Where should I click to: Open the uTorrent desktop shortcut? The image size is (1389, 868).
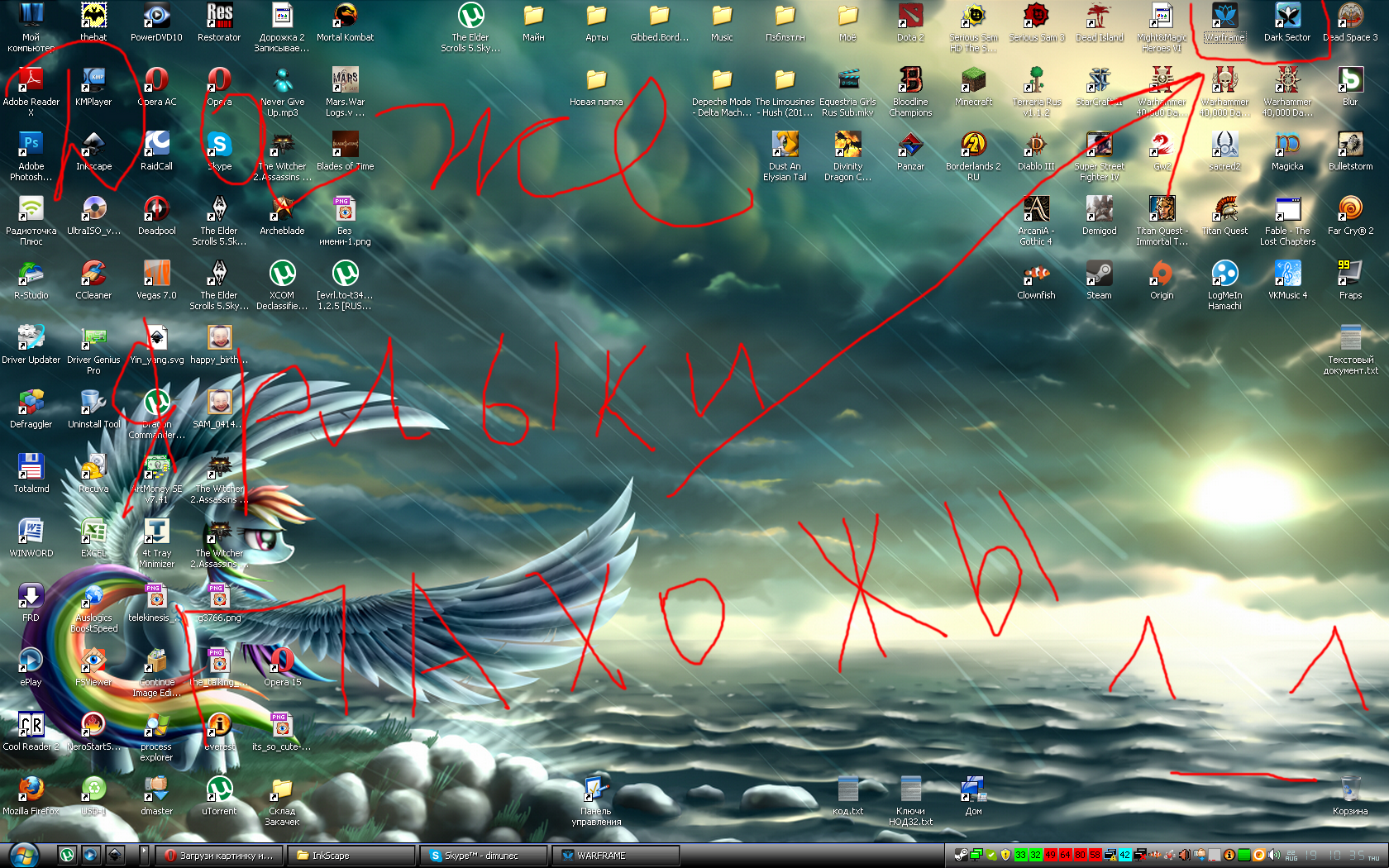pos(219,796)
